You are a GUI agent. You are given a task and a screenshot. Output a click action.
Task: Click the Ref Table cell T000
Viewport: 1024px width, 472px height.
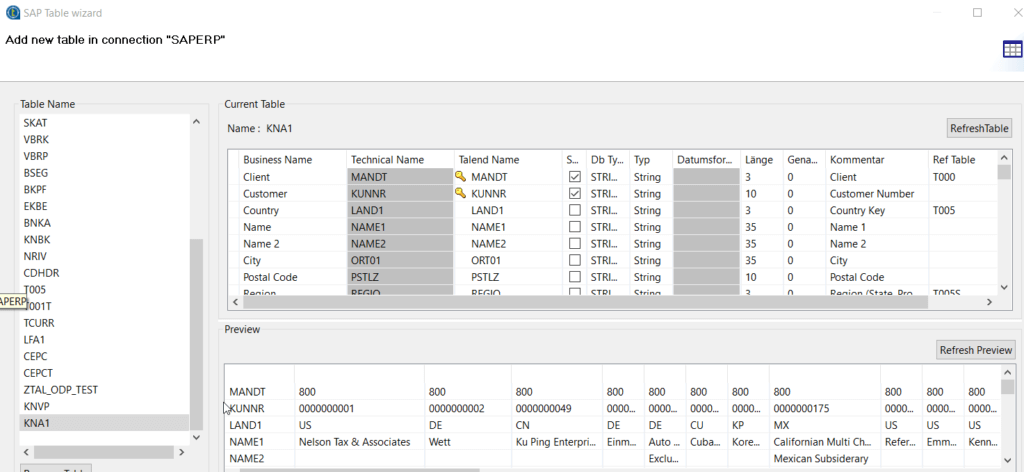[944, 177]
